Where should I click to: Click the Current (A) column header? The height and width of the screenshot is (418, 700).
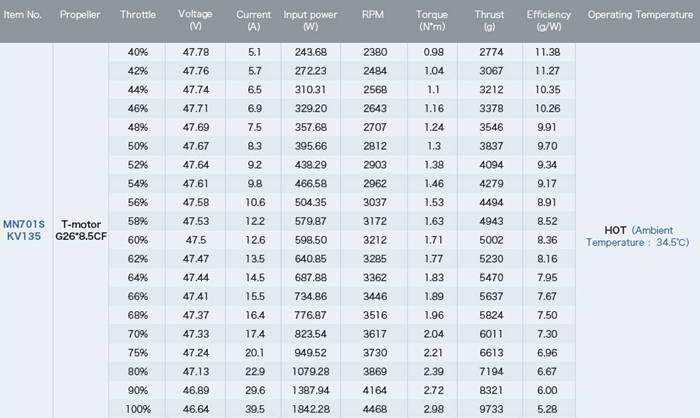tap(254, 21)
